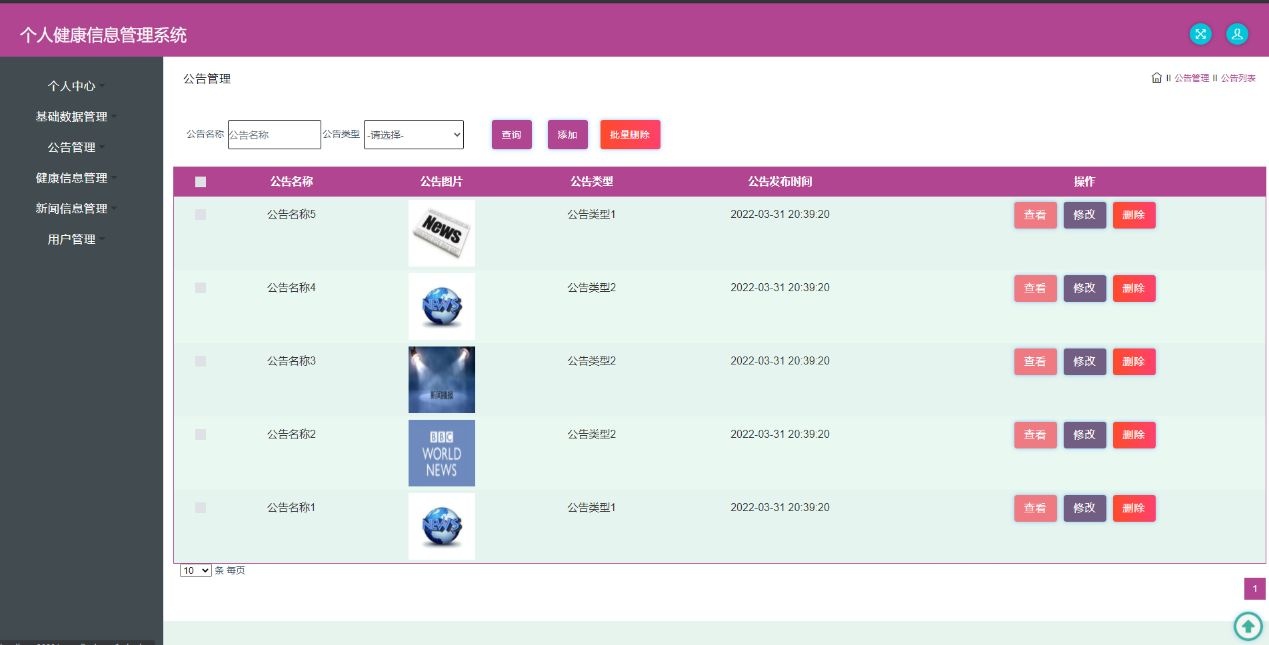Viewport: 1269px width, 645px height.
Task: Click the 公告管理 page heading
Action: (x=207, y=79)
